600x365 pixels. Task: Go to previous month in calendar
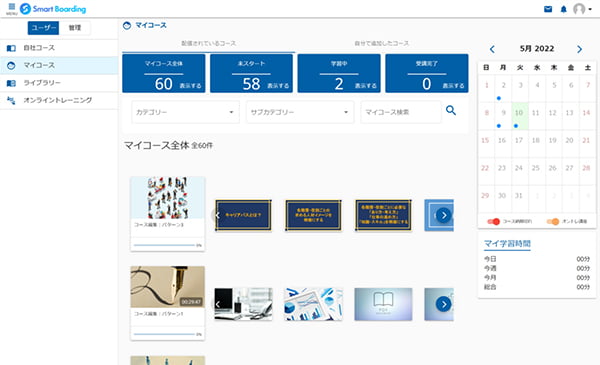tap(492, 49)
